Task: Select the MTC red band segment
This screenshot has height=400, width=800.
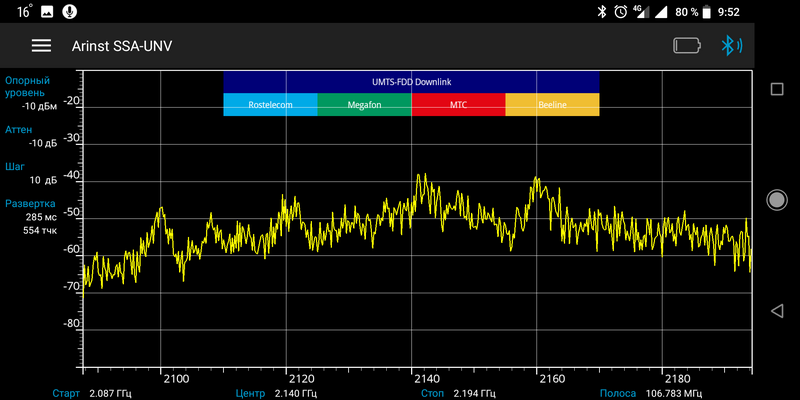Action: [458, 105]
